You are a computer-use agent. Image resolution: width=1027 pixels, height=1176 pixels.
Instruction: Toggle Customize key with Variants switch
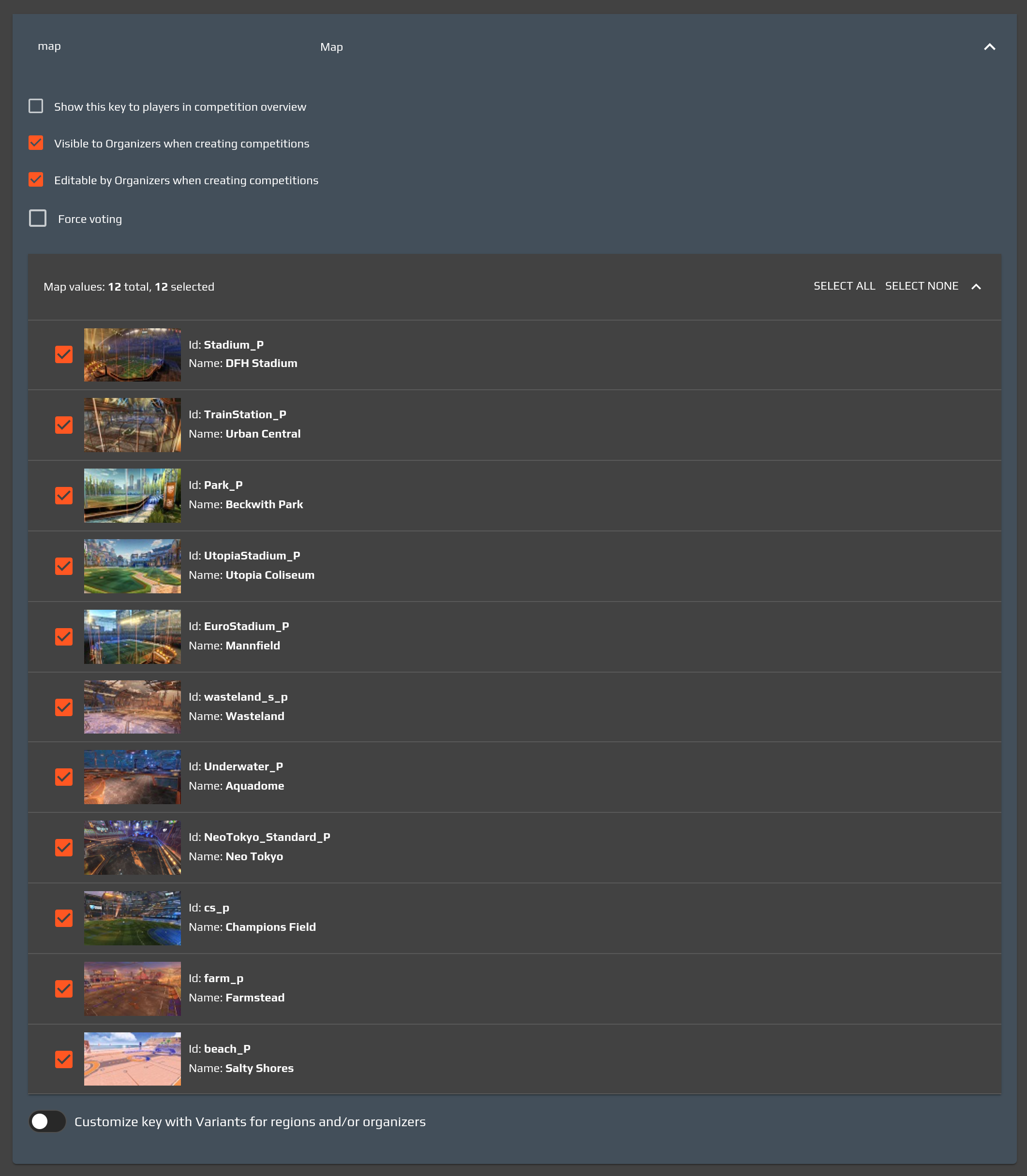coord(47,1121)
